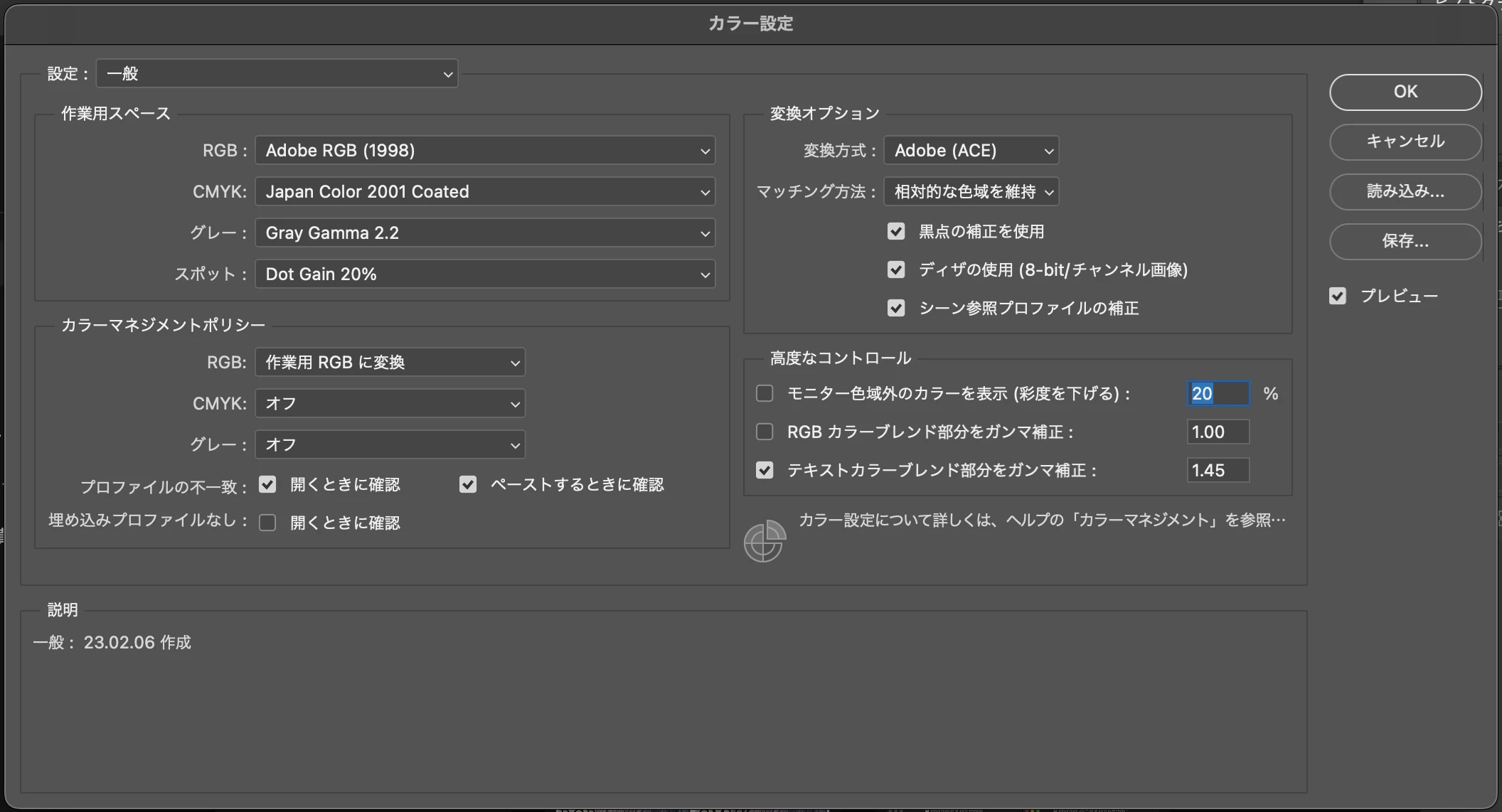Open the working space RGB dropdown

point(485,150)
